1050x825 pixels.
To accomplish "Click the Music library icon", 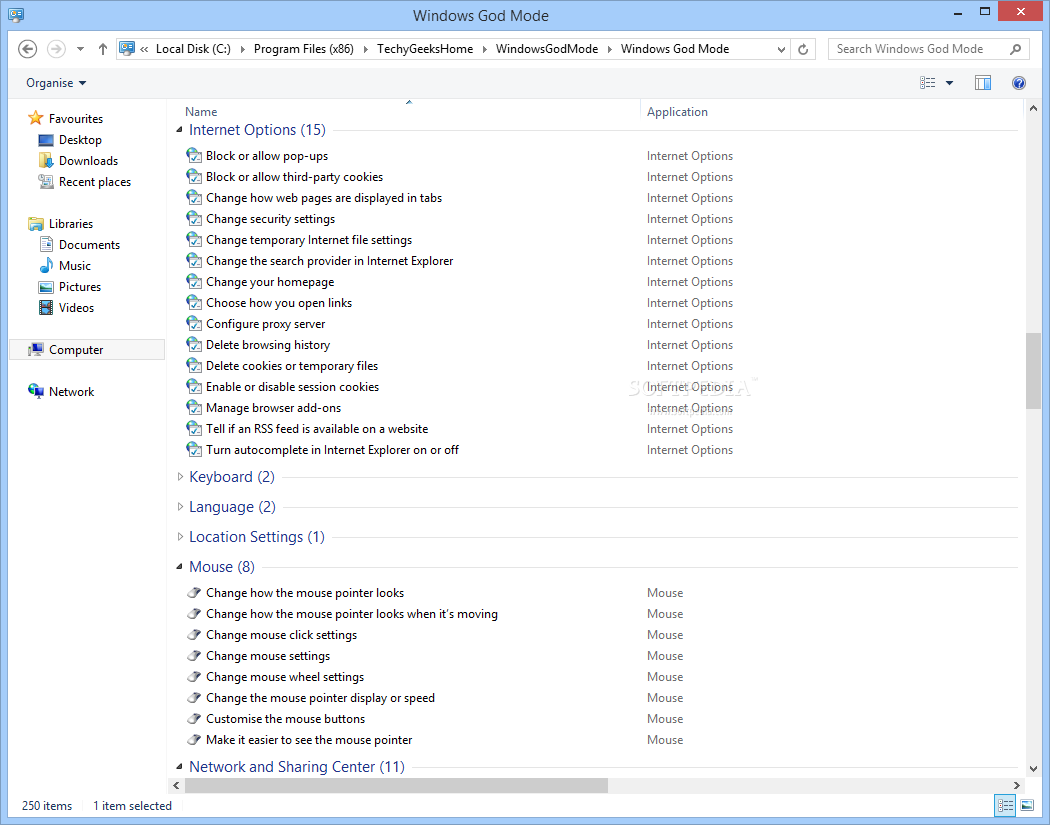I will 46,266.
